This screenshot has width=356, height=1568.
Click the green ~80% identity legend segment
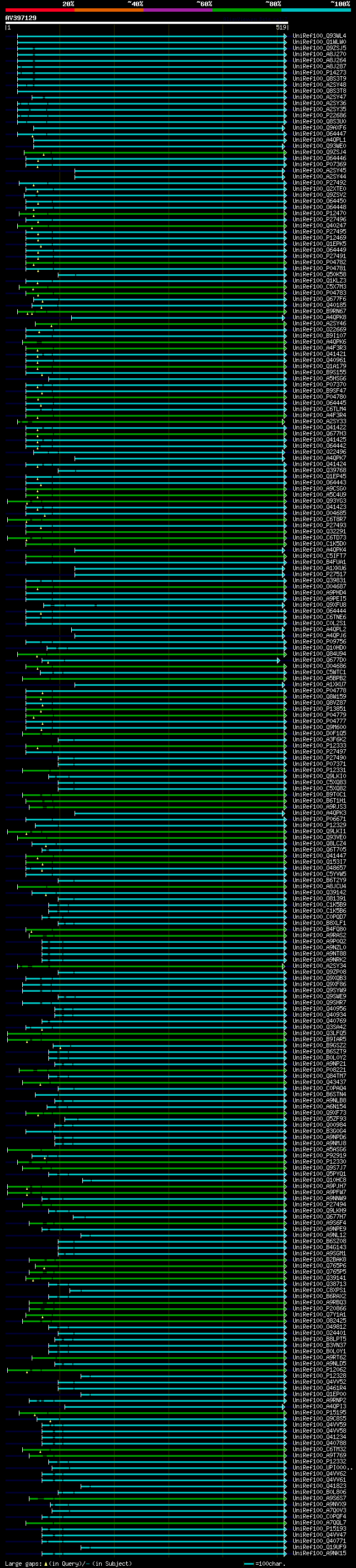(247, 10)
